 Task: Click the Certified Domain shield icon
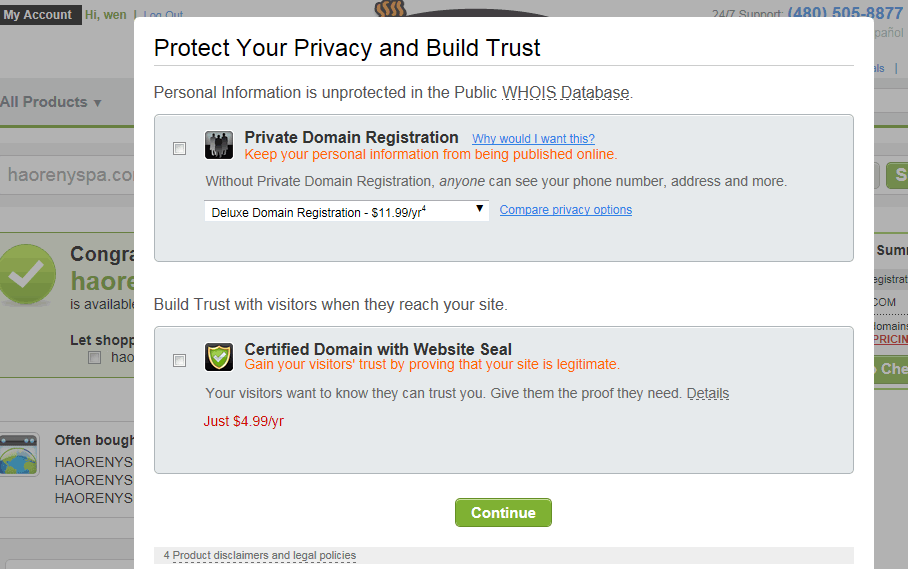(219, 357)
